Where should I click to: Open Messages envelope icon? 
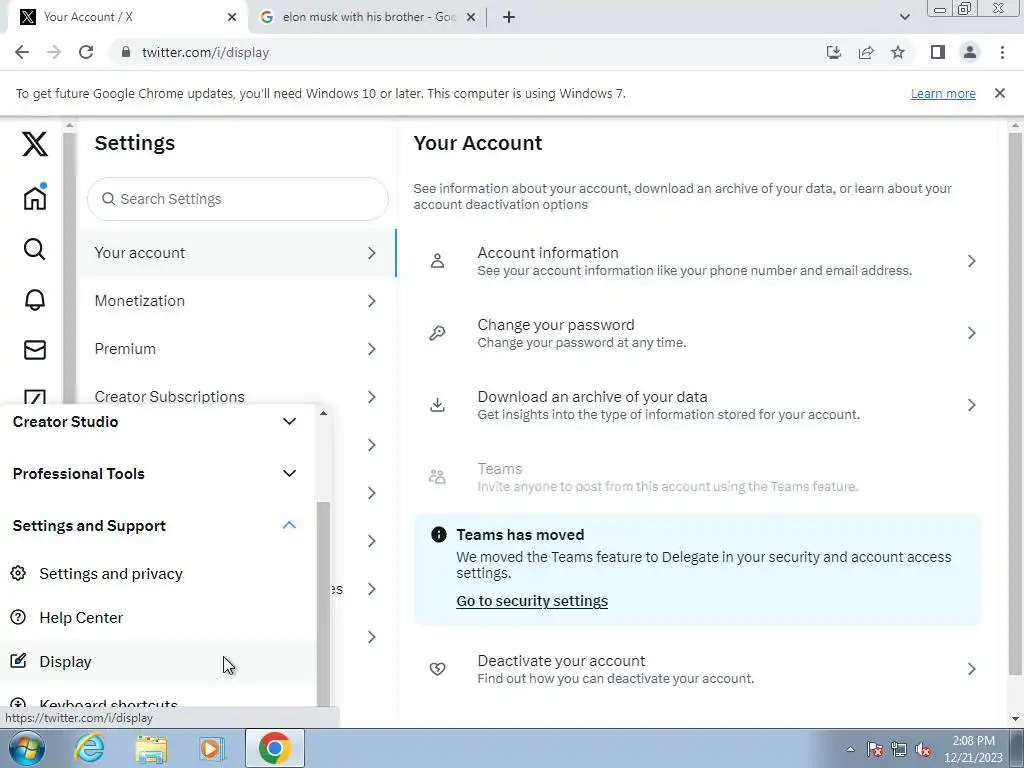coord(35,350)
